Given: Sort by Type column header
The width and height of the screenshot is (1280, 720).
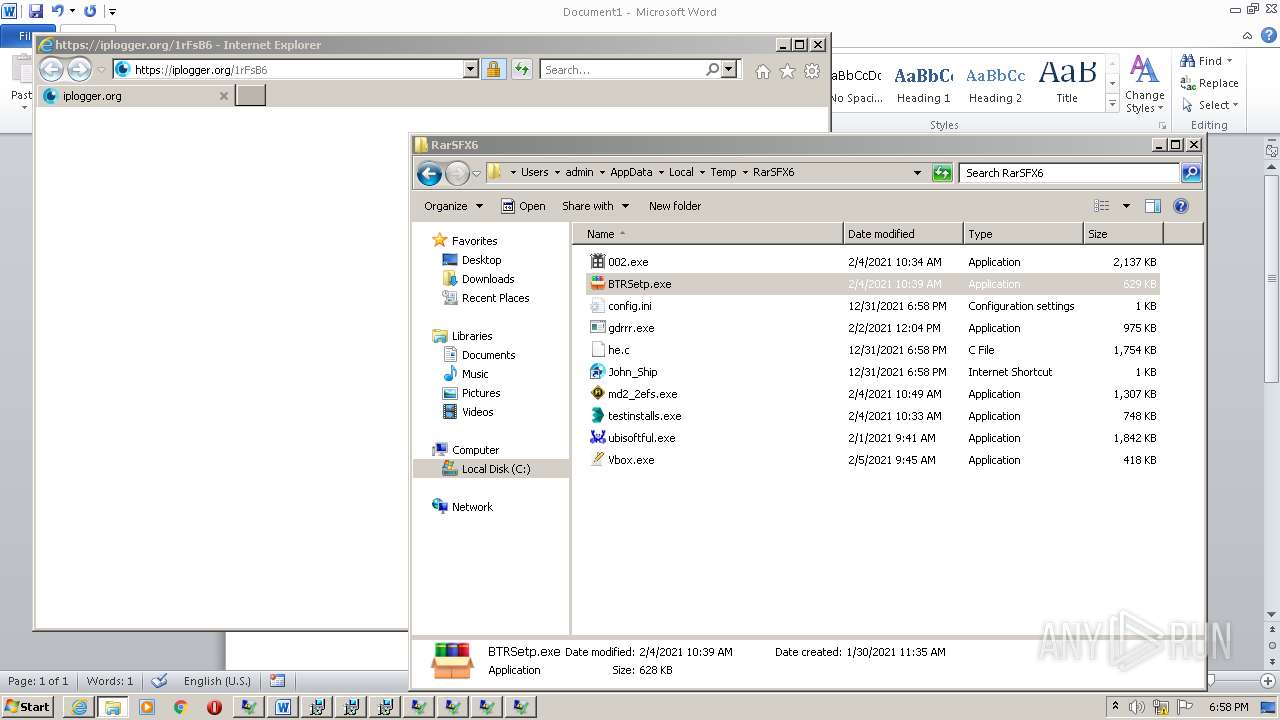Looking at the screenshot, I should [x=1023, y=234].
